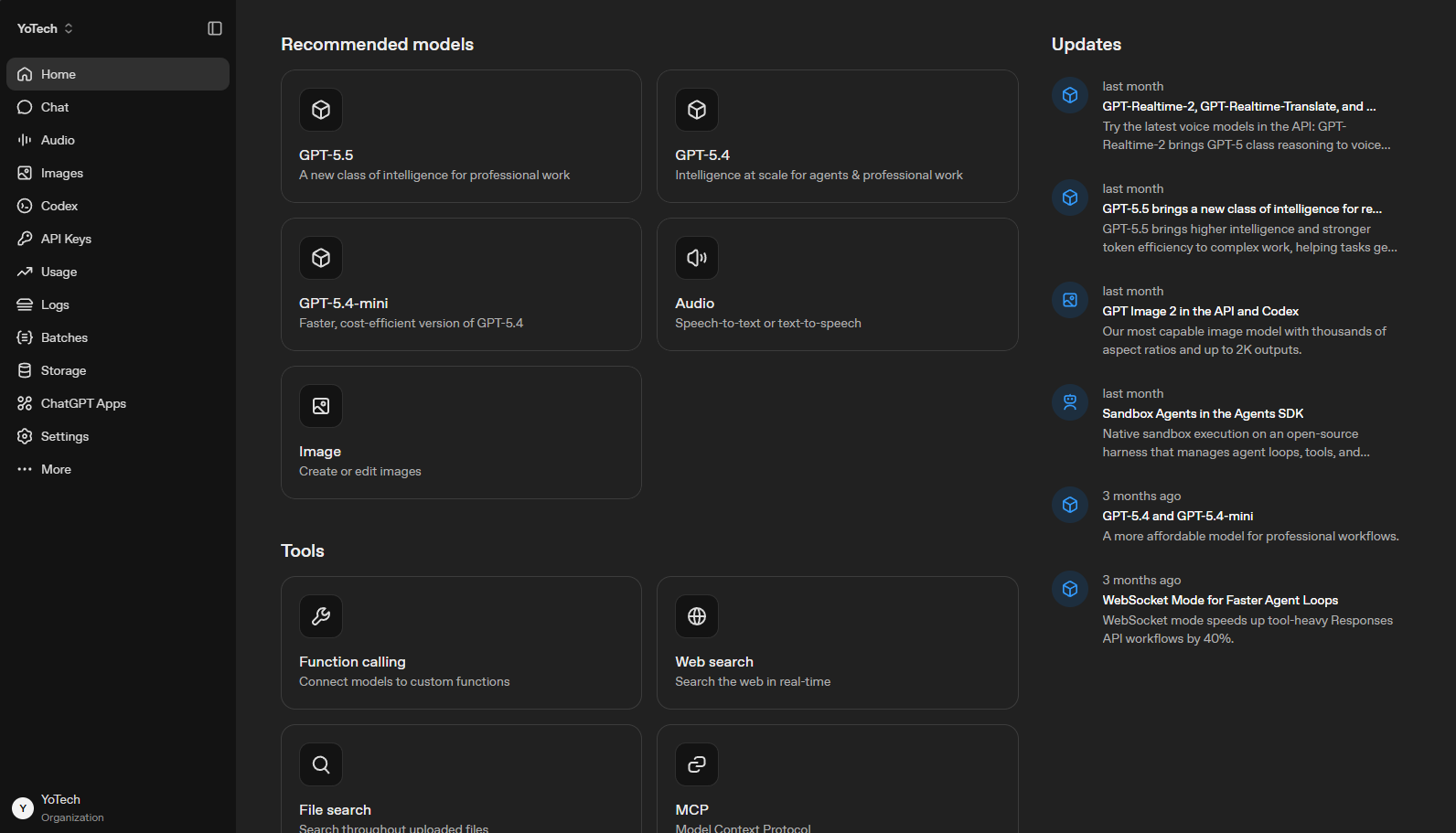1456x833 pixels.
Task: Click the Codex icon in sidebar
Action: [x=25, y=206]
